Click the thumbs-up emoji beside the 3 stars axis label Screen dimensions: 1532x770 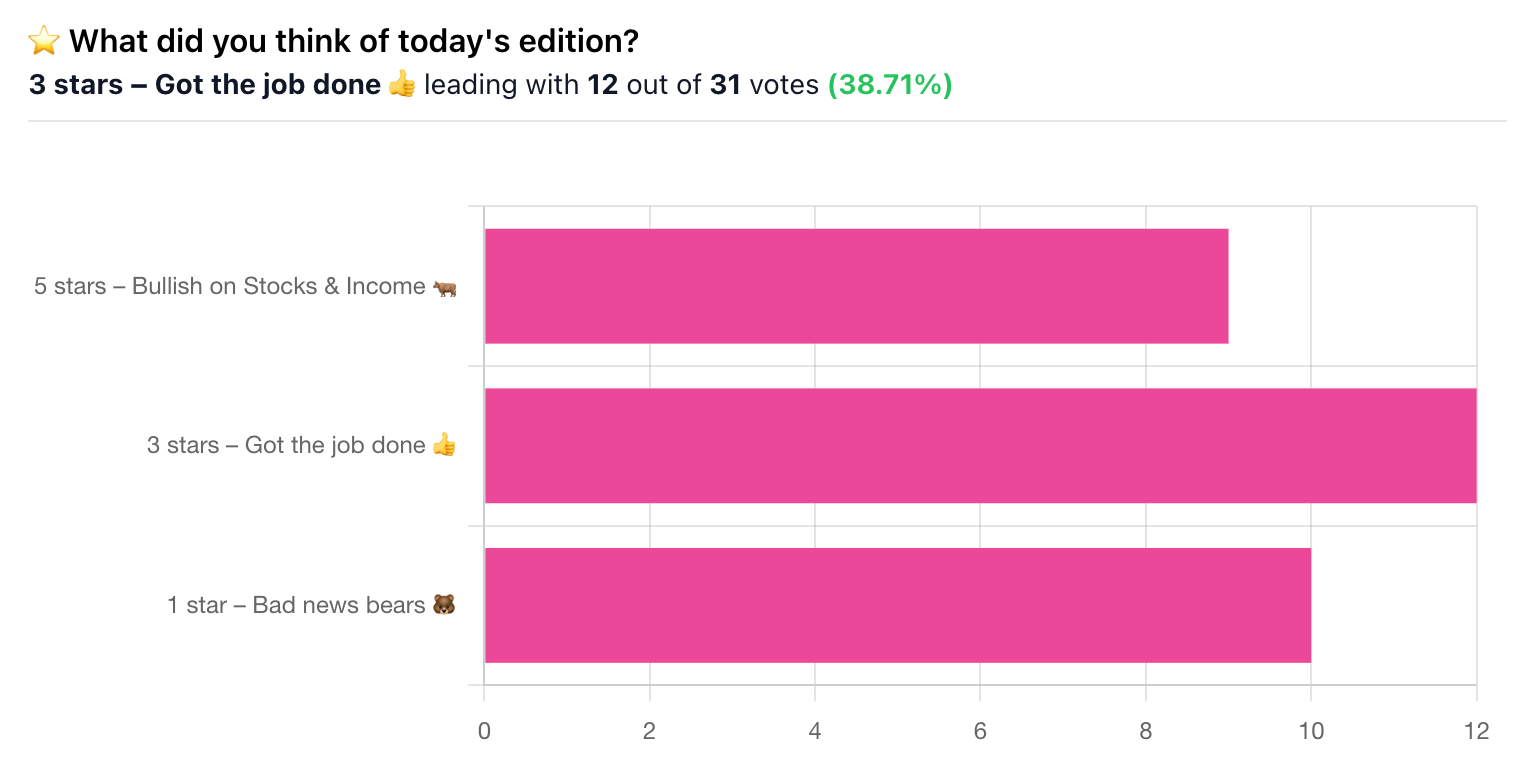444,446
